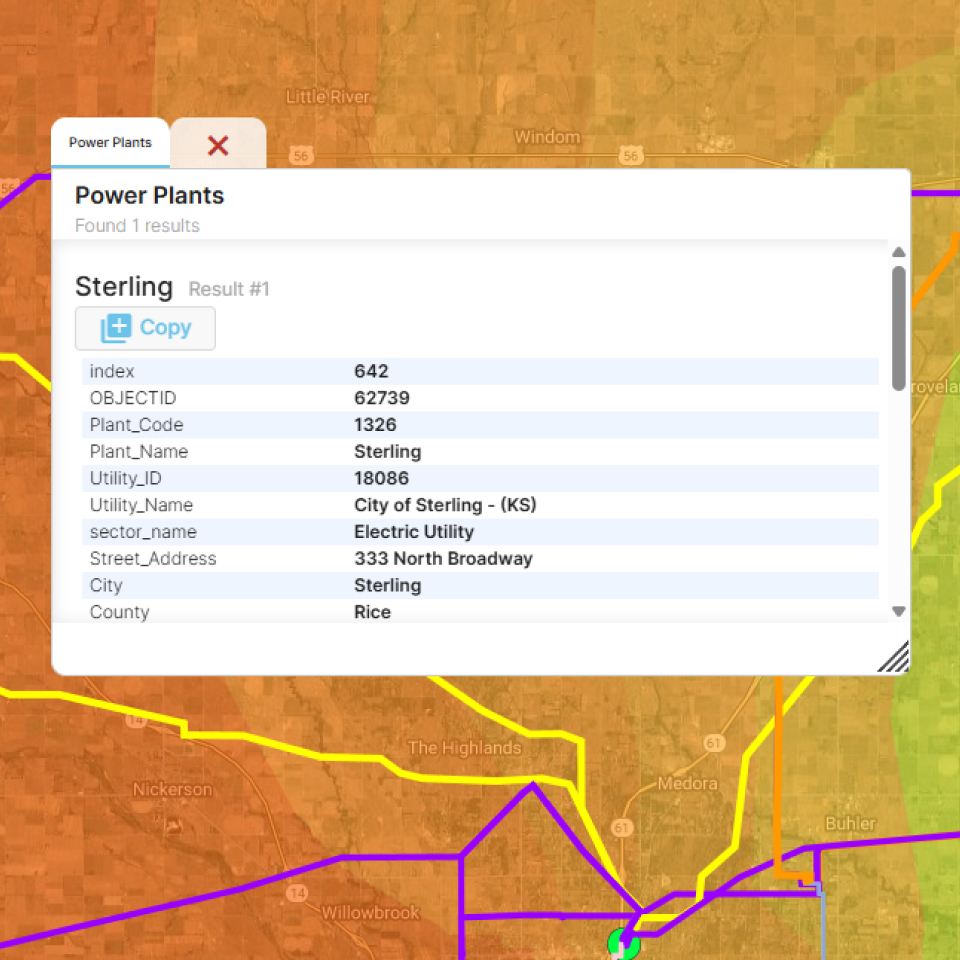Click The Highlands label on the map
Image resolution: width=960 pixels, height=960 pixels.
pos(464,748)
